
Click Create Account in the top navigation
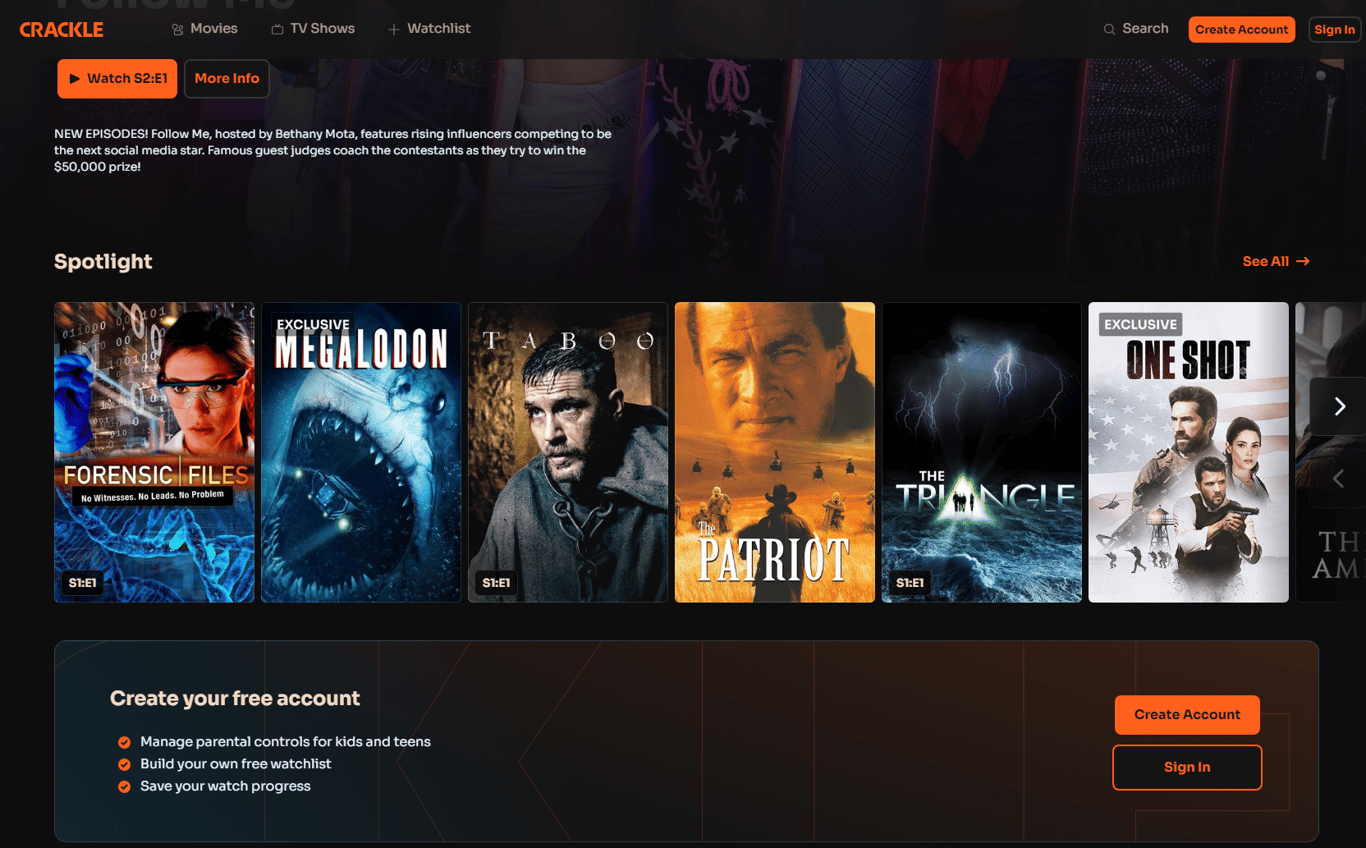1241,29
